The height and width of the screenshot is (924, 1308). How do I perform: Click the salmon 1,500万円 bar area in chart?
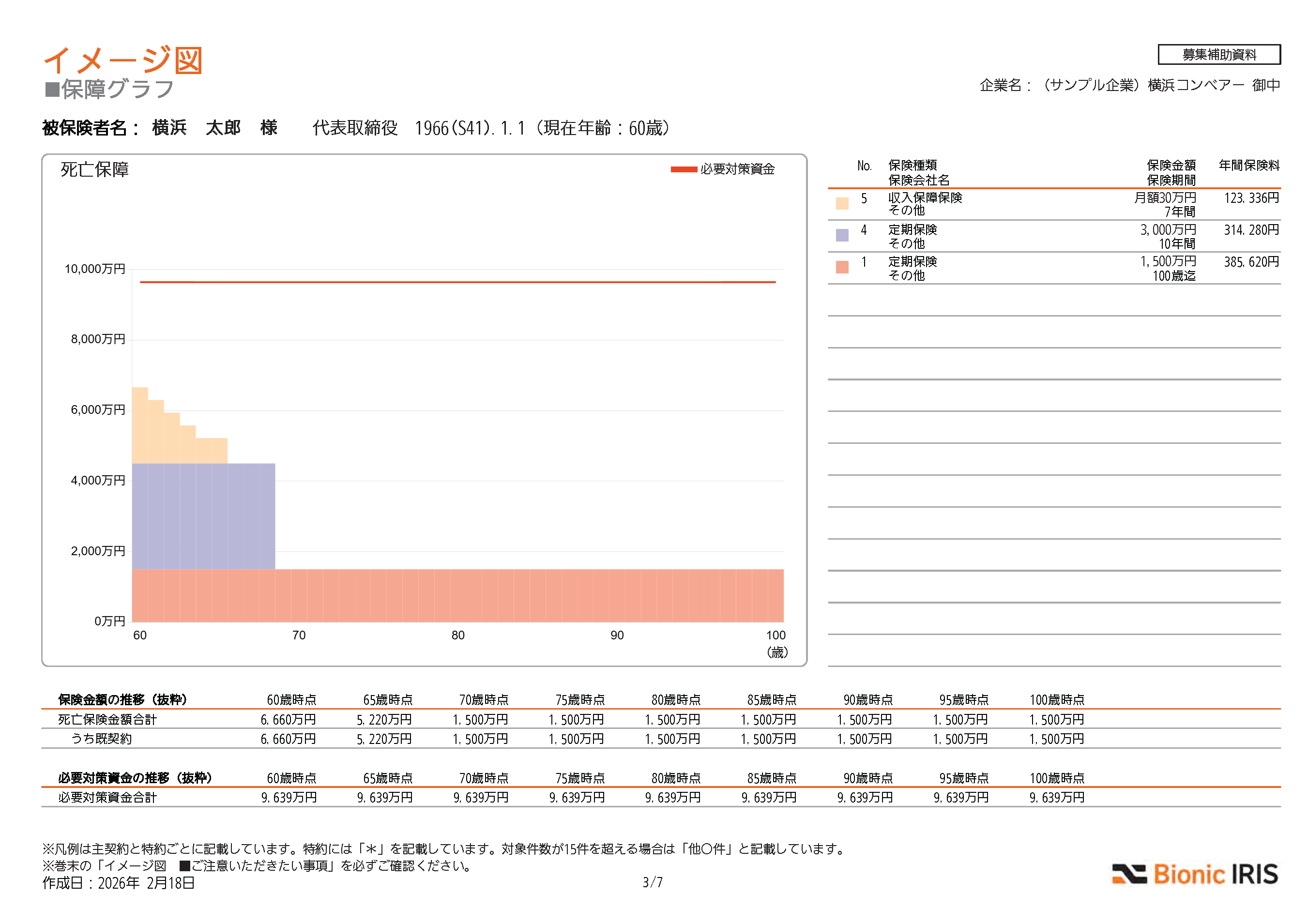tap(457, 595)
